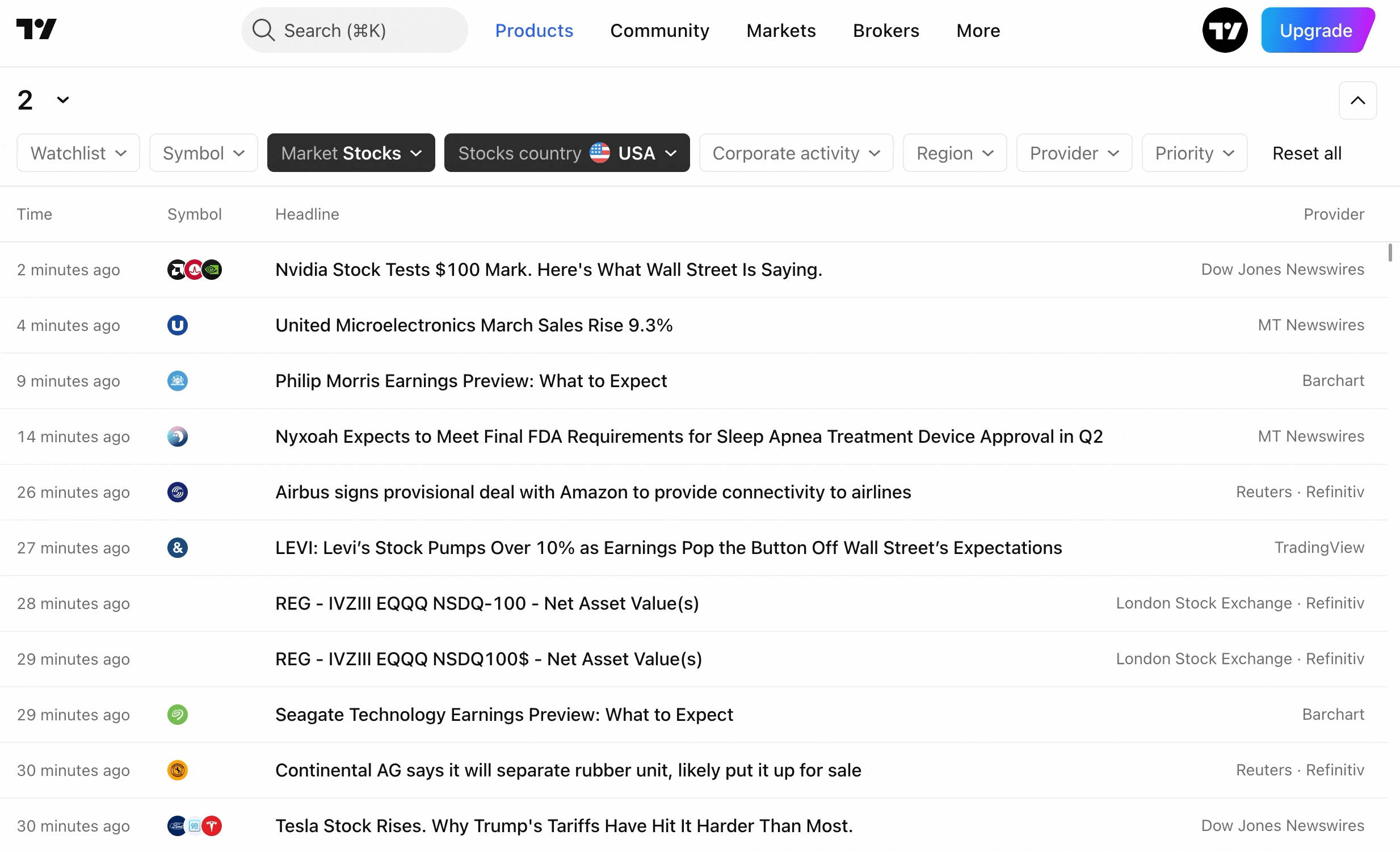
Task: Collapse the filter panel with the up chevron
Action: click(x=1357, y=100)
